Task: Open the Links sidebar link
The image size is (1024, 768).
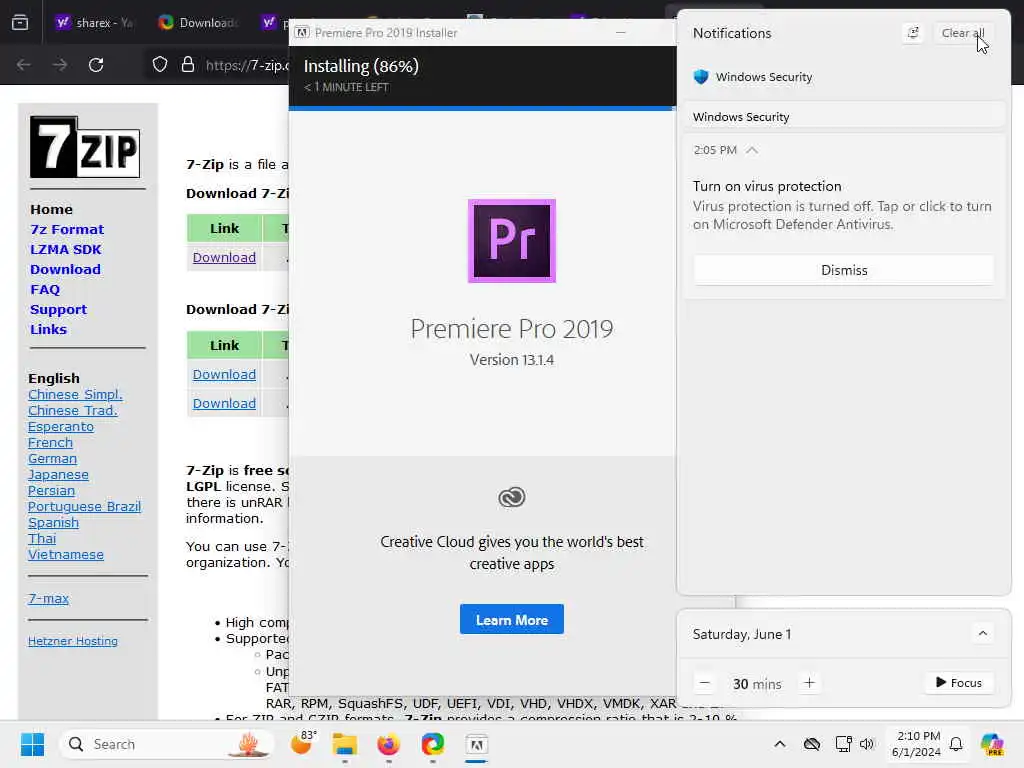Action: click(x=48, y=329)
